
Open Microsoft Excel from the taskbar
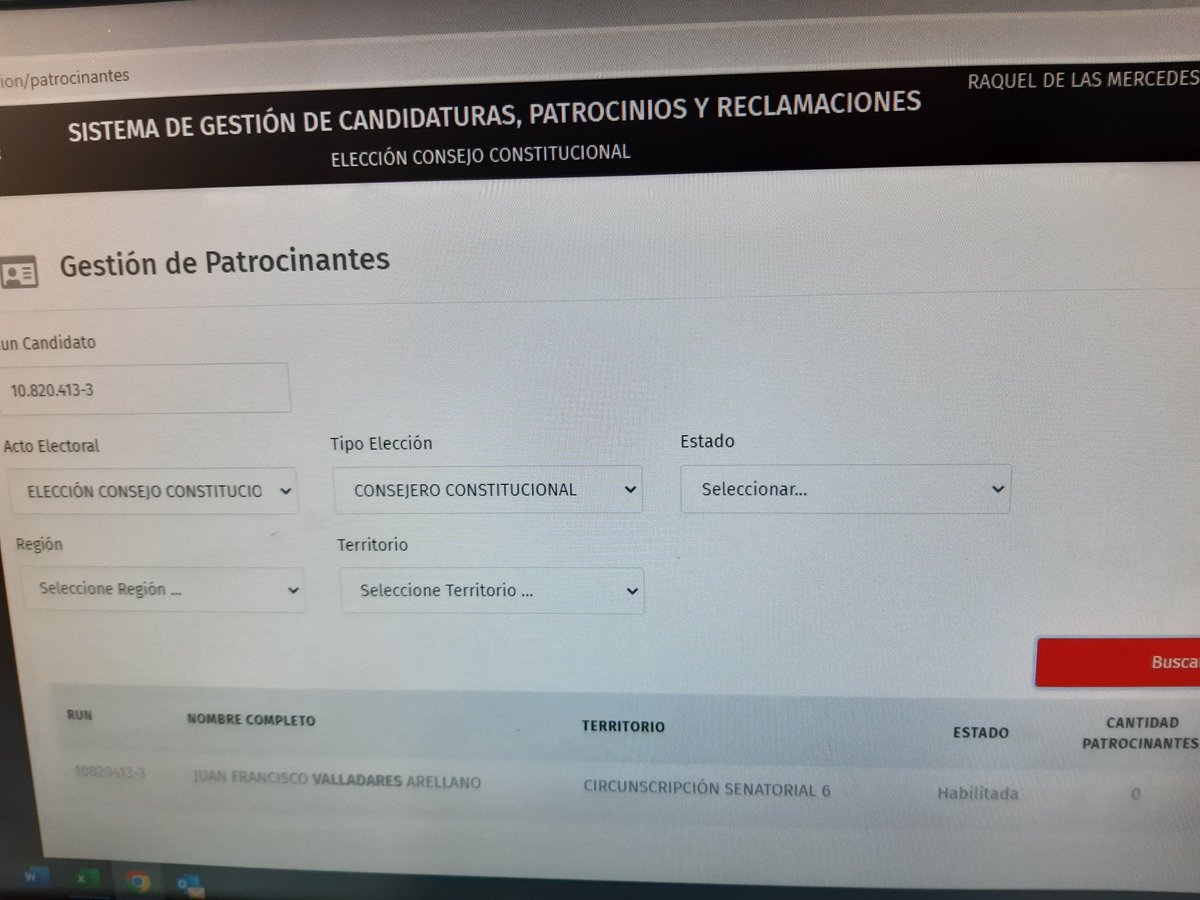[87, 878]
